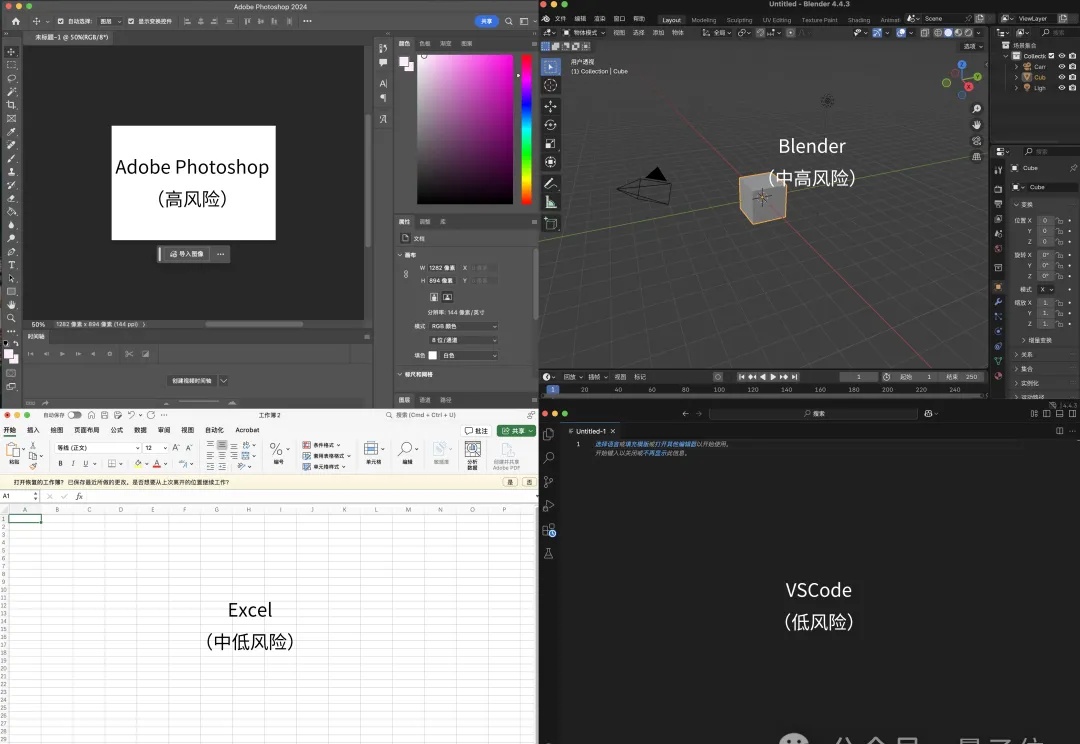Select the Hand tool in Photoshop toolbar
Screen dimensions: 1080x744
click(12, 305)
